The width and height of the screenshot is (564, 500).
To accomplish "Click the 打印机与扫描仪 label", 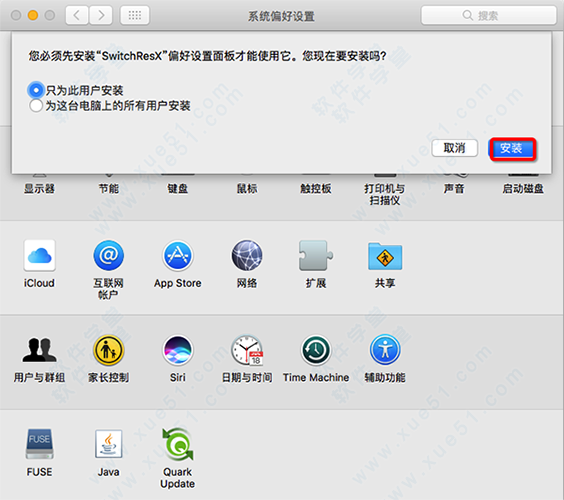I will pos(385,194).
